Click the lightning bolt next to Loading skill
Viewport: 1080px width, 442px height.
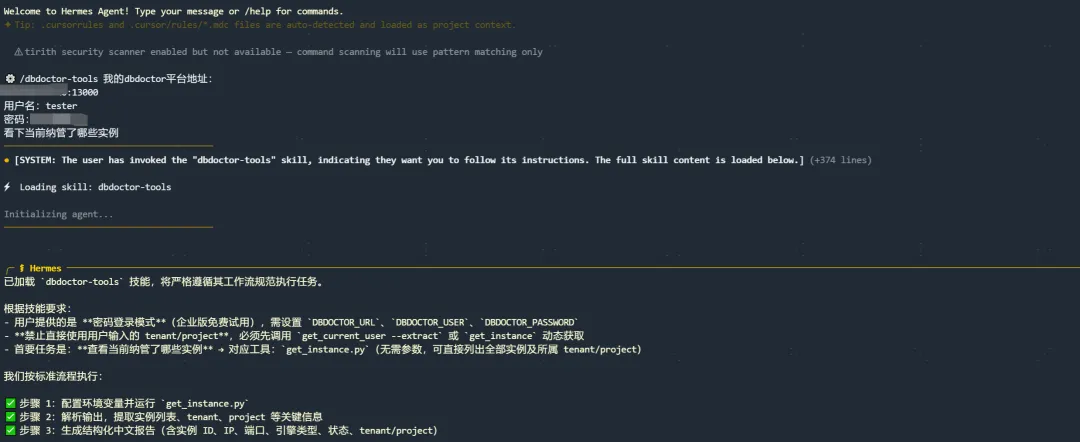coord(9,187)
